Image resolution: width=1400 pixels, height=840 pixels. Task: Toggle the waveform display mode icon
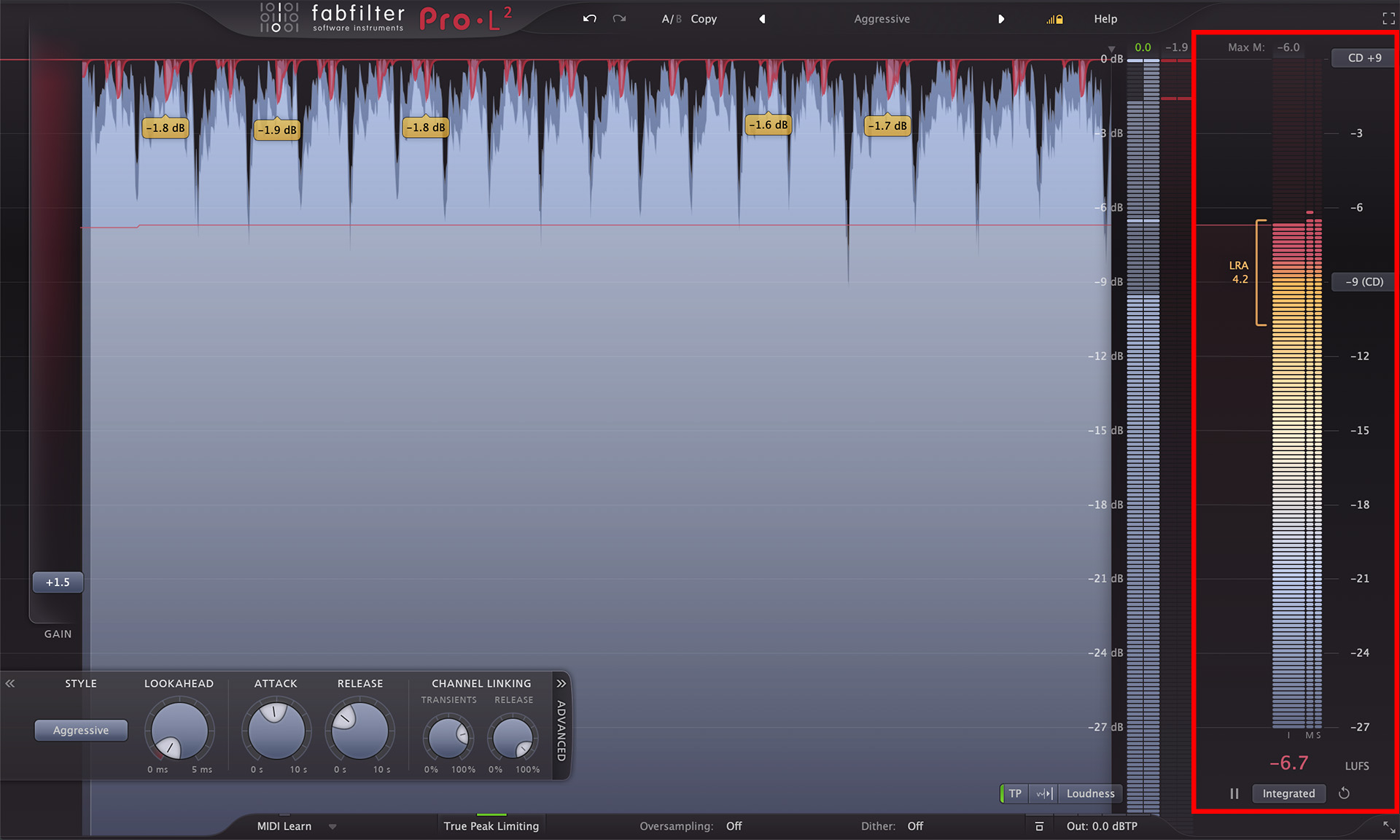point(1044,793)
